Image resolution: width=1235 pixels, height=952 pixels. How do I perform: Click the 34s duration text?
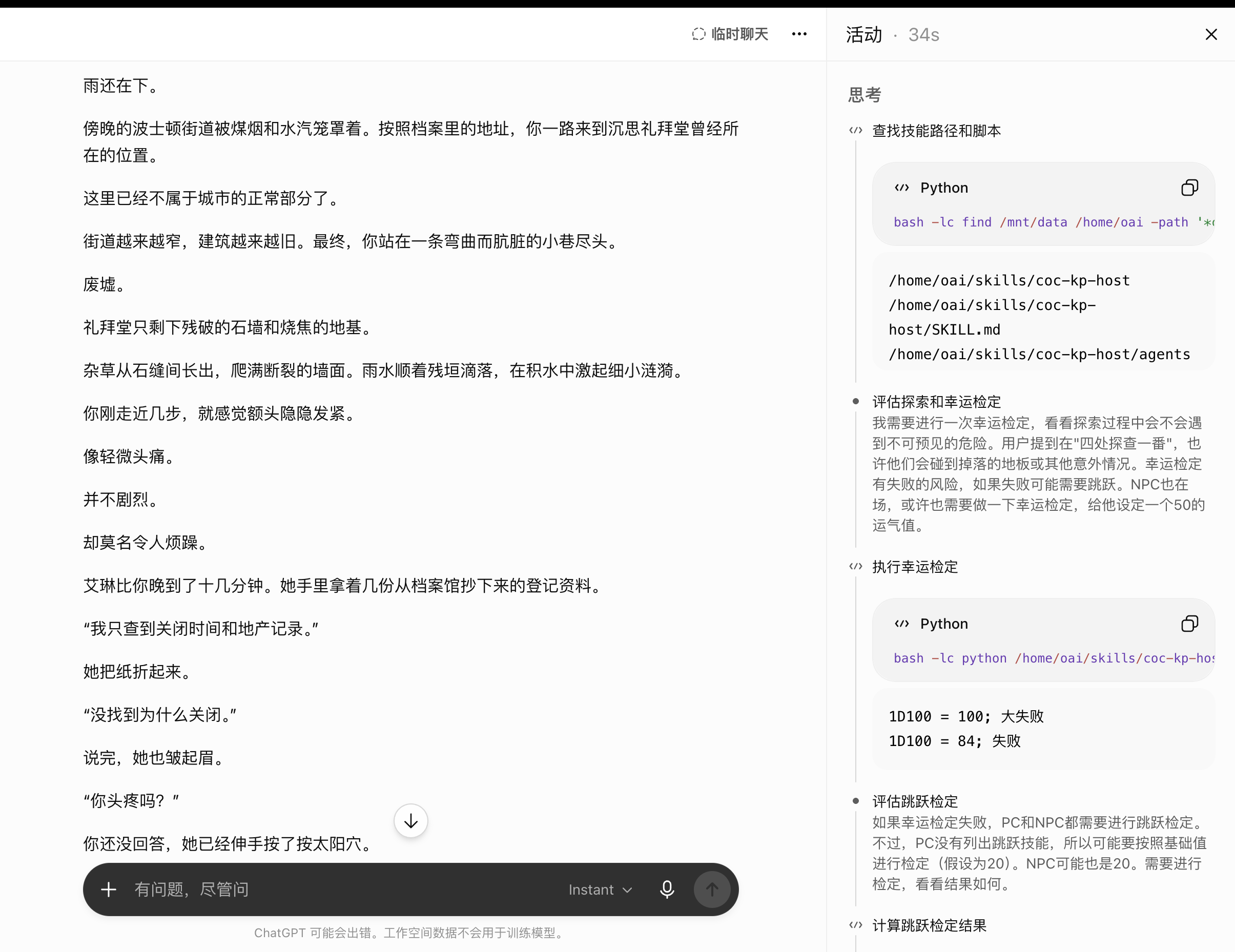923,35
